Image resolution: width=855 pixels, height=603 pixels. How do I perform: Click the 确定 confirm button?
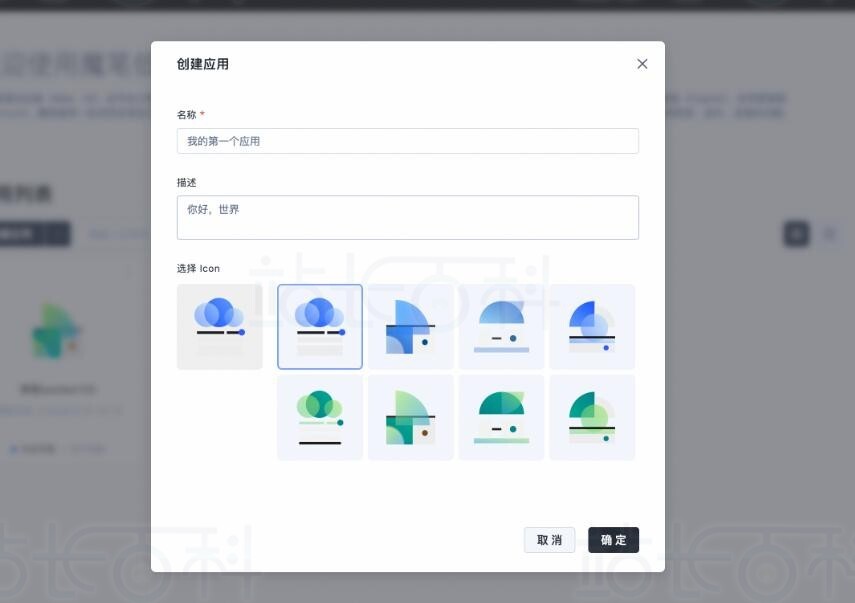pos(613,539)
